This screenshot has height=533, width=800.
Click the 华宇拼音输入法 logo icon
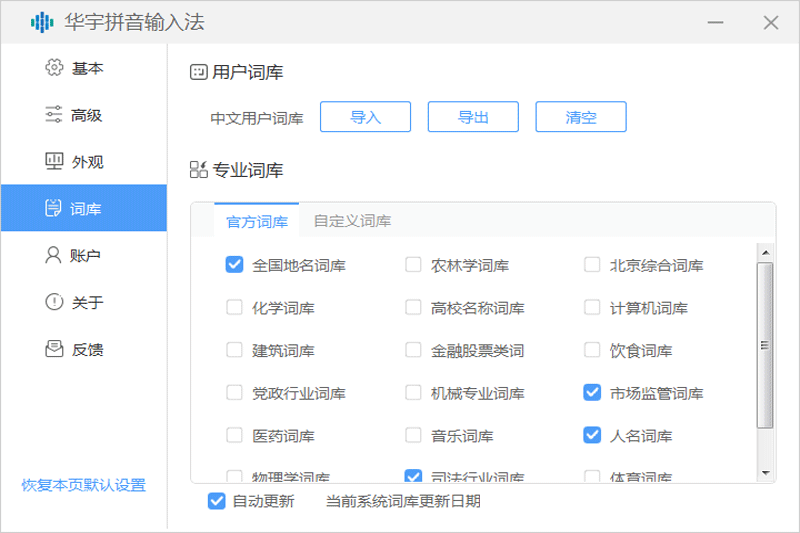[x=42, y=22]
